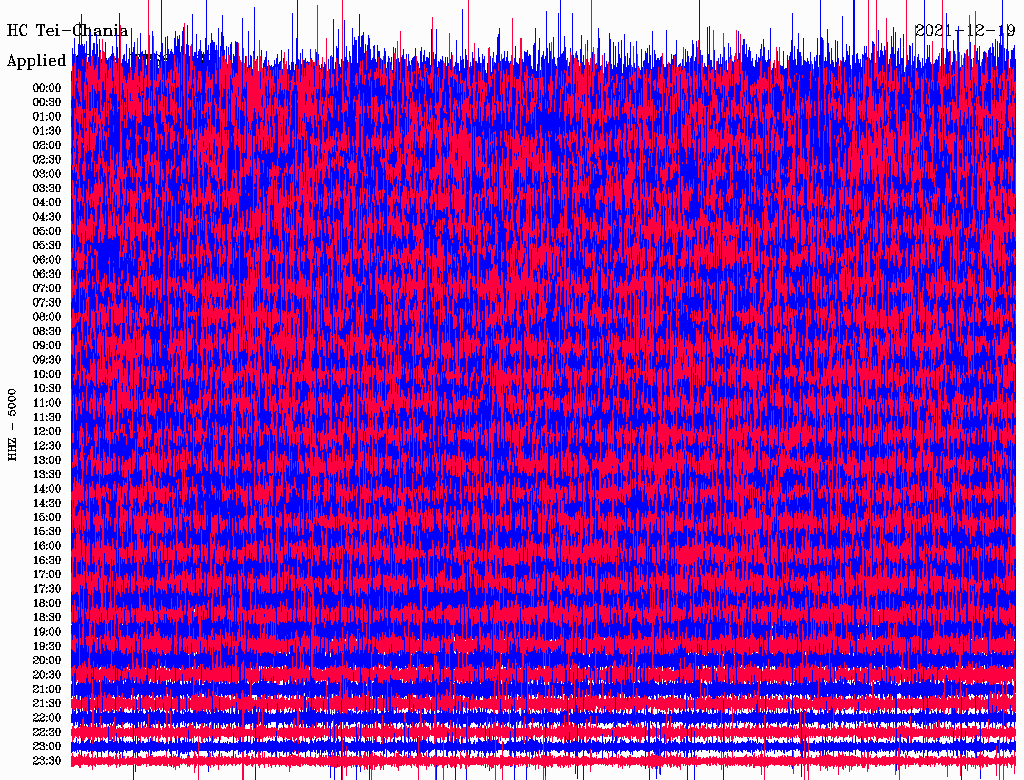Select the 01:00 time row label
The height and width of the screenshot is (780, 1024).
point(47,117)
